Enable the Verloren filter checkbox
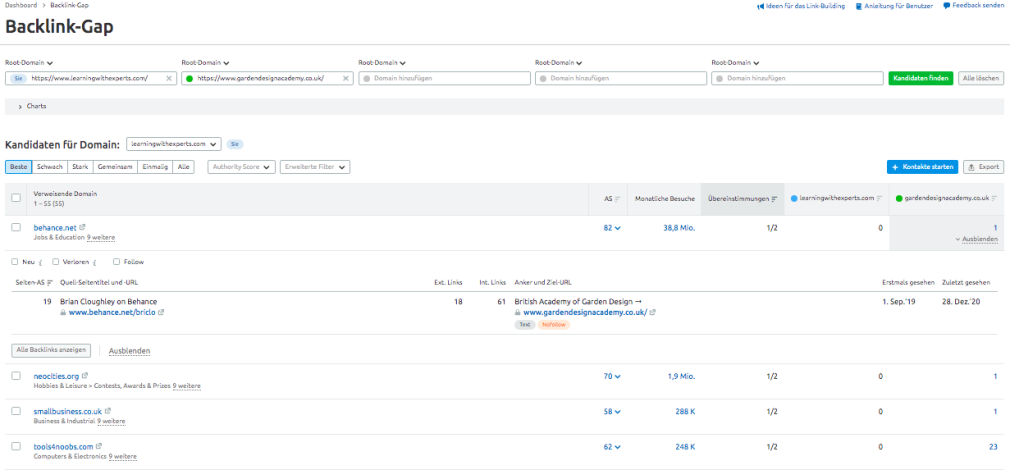The width and height of the screenshot is (1010, 470). click(56, 262)
